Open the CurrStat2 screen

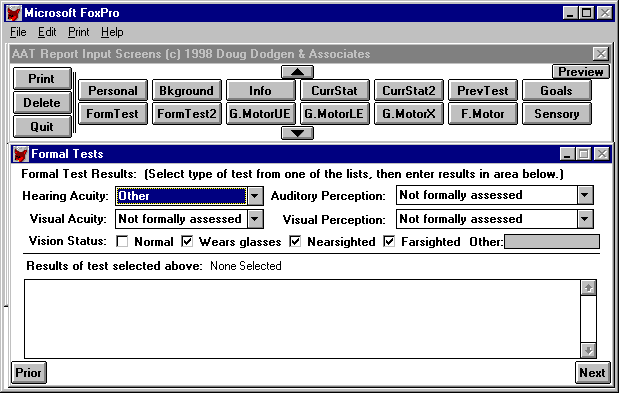pyautogui.click(x=409, y=90)
